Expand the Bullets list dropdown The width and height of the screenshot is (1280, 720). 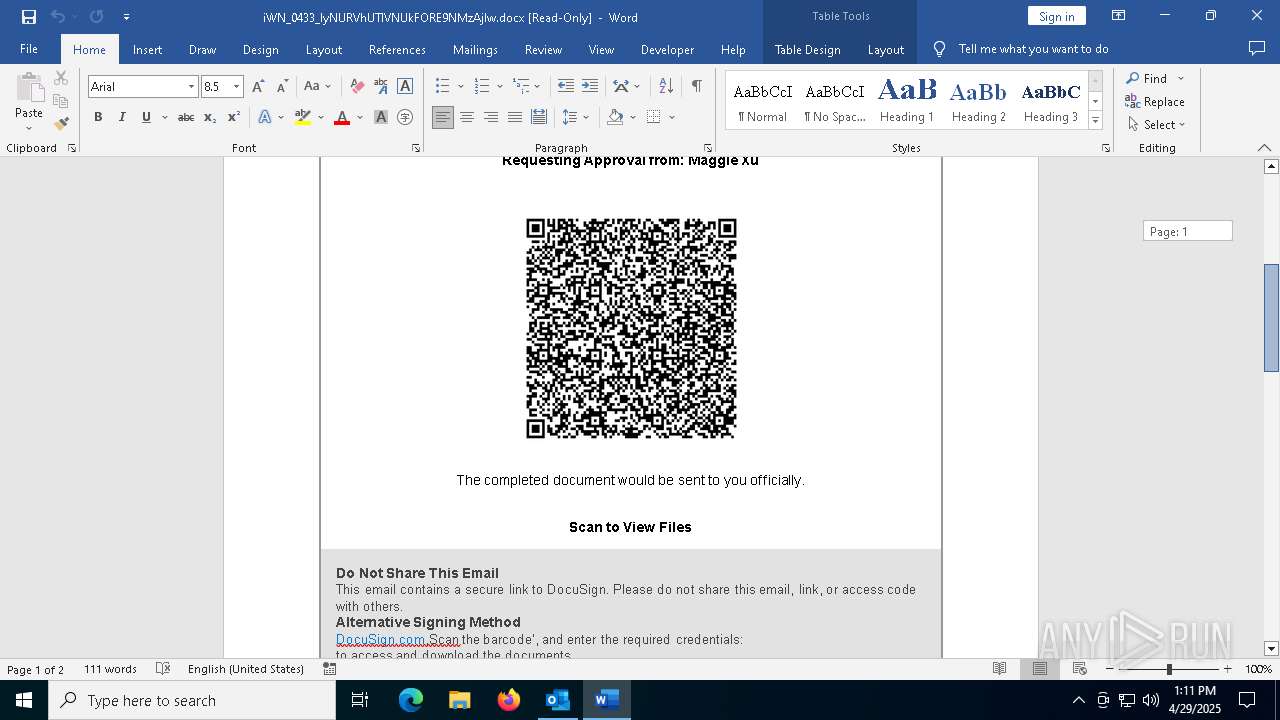[460, 87]
